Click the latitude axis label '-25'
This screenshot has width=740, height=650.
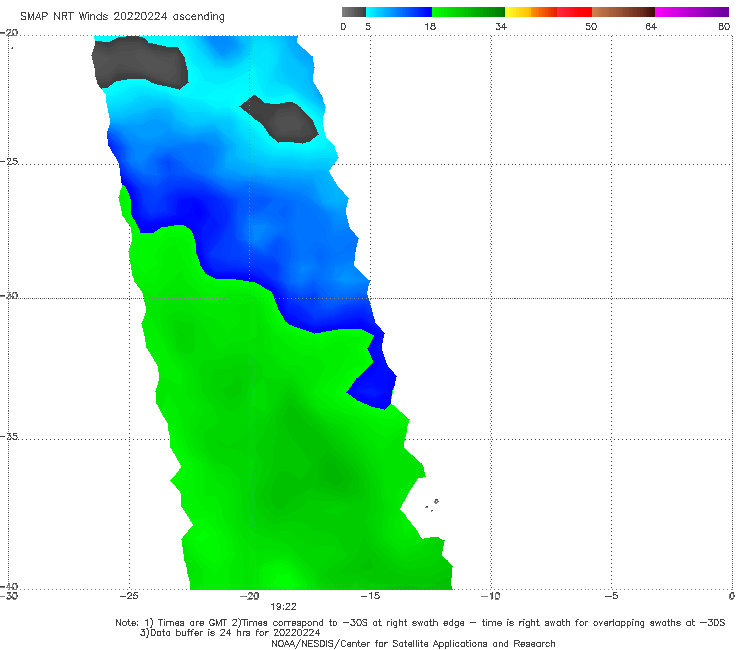coord(9,161)
